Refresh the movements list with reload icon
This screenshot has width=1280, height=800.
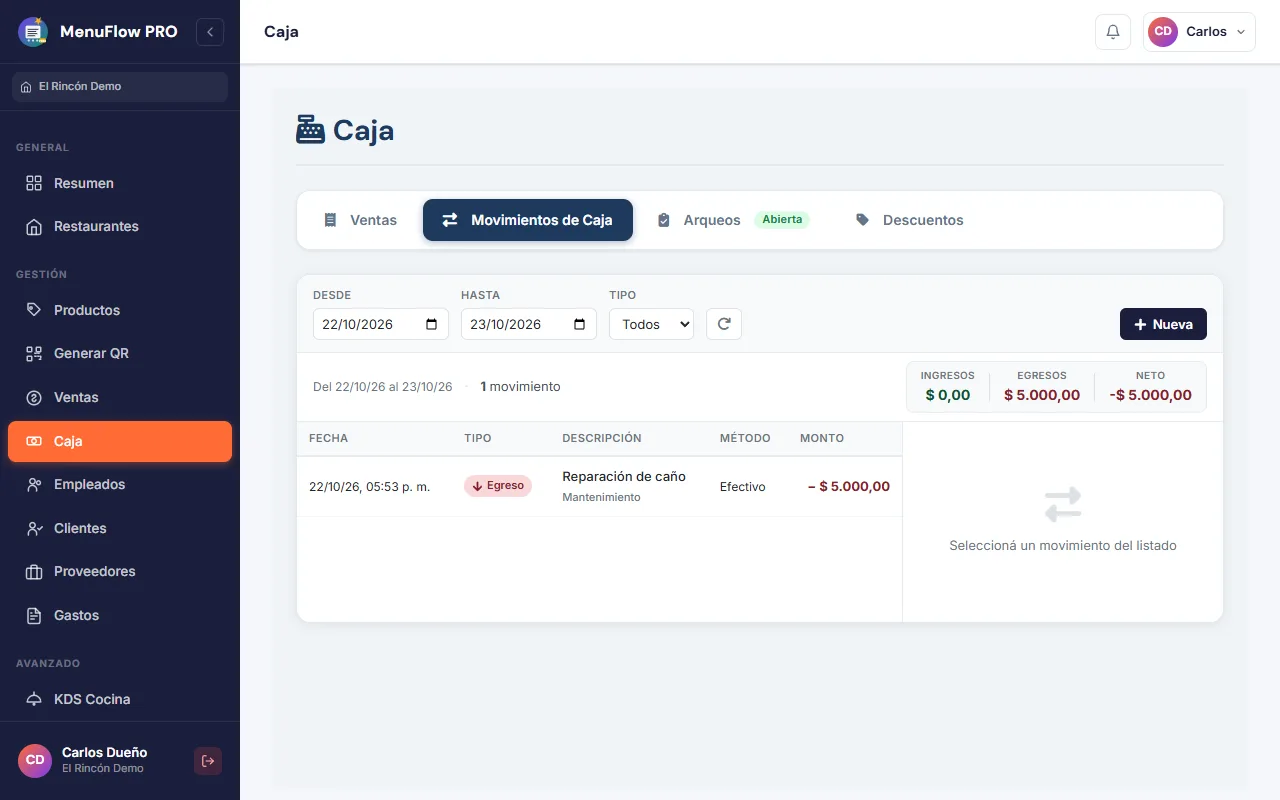(724, 324)
